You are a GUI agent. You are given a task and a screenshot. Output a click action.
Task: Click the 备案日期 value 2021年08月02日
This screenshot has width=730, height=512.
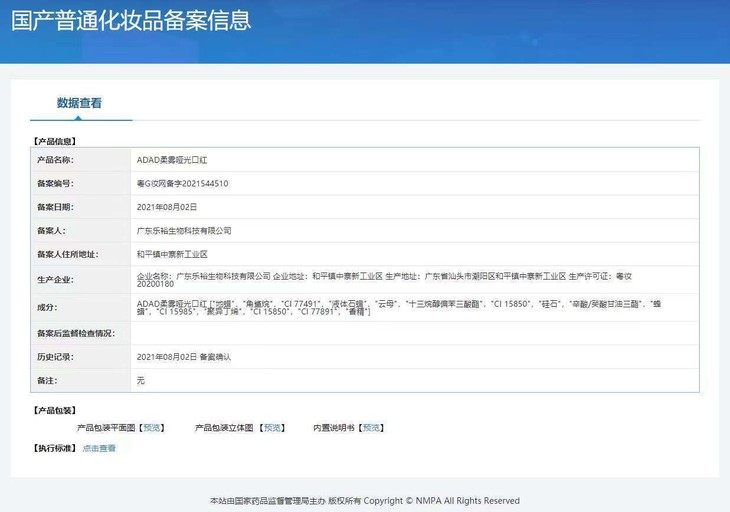point(167,207)
